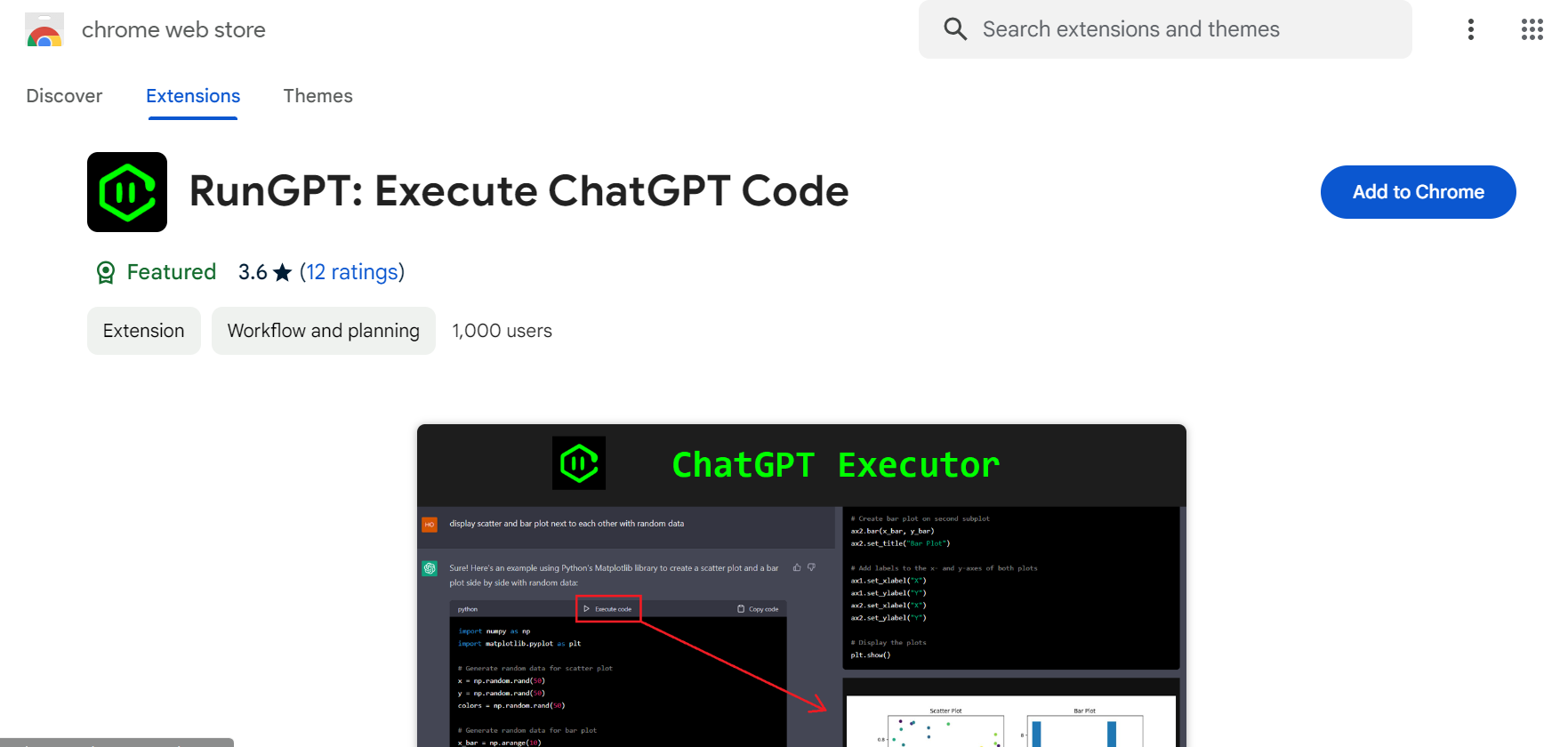The width and height of the screenshot is (1568, 747).
Task: Open the search magnifier icon
Action: coord(954,28)
